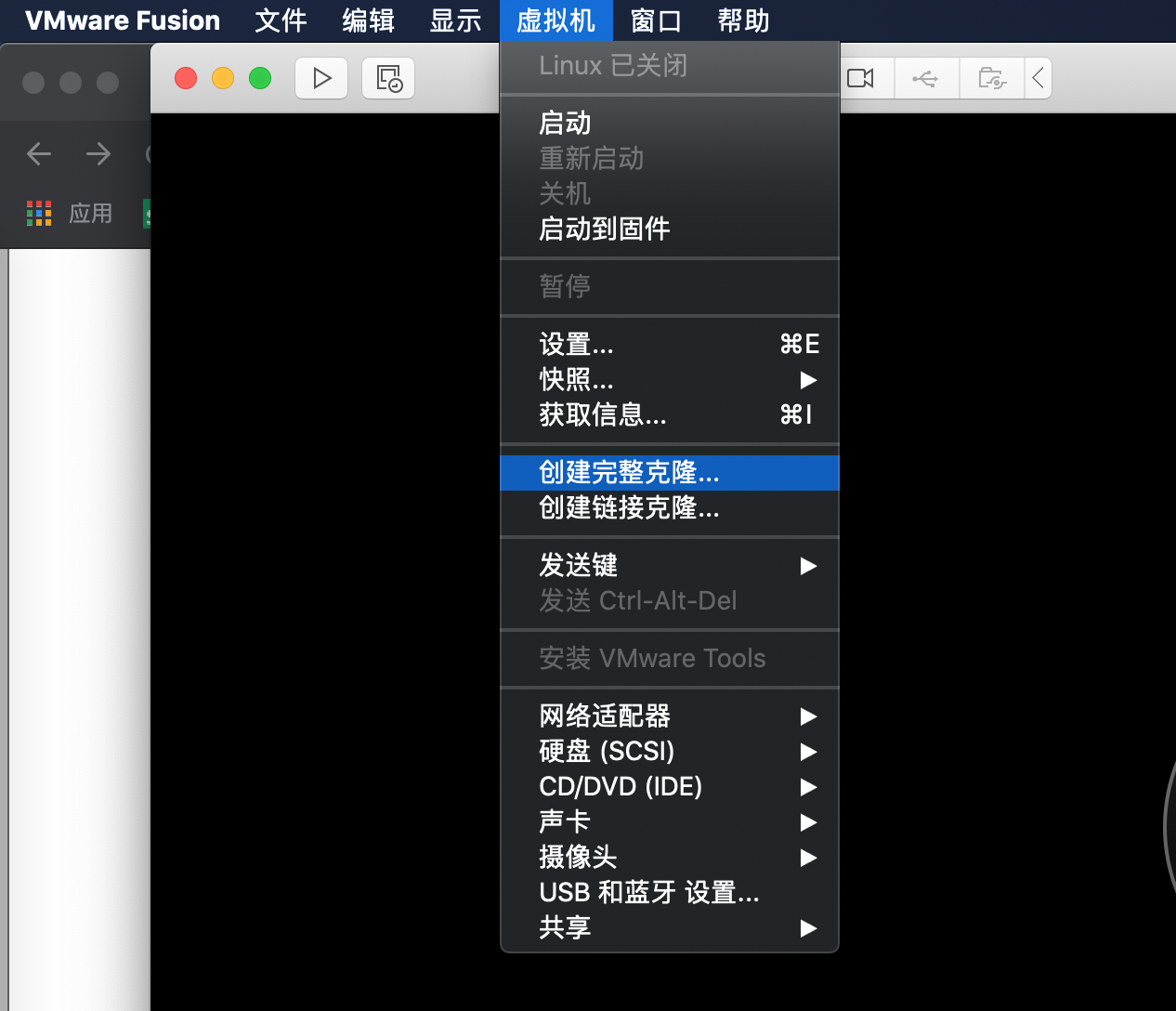
Task: Close the open 虚拟机 menu
Action: pos(555,20)
